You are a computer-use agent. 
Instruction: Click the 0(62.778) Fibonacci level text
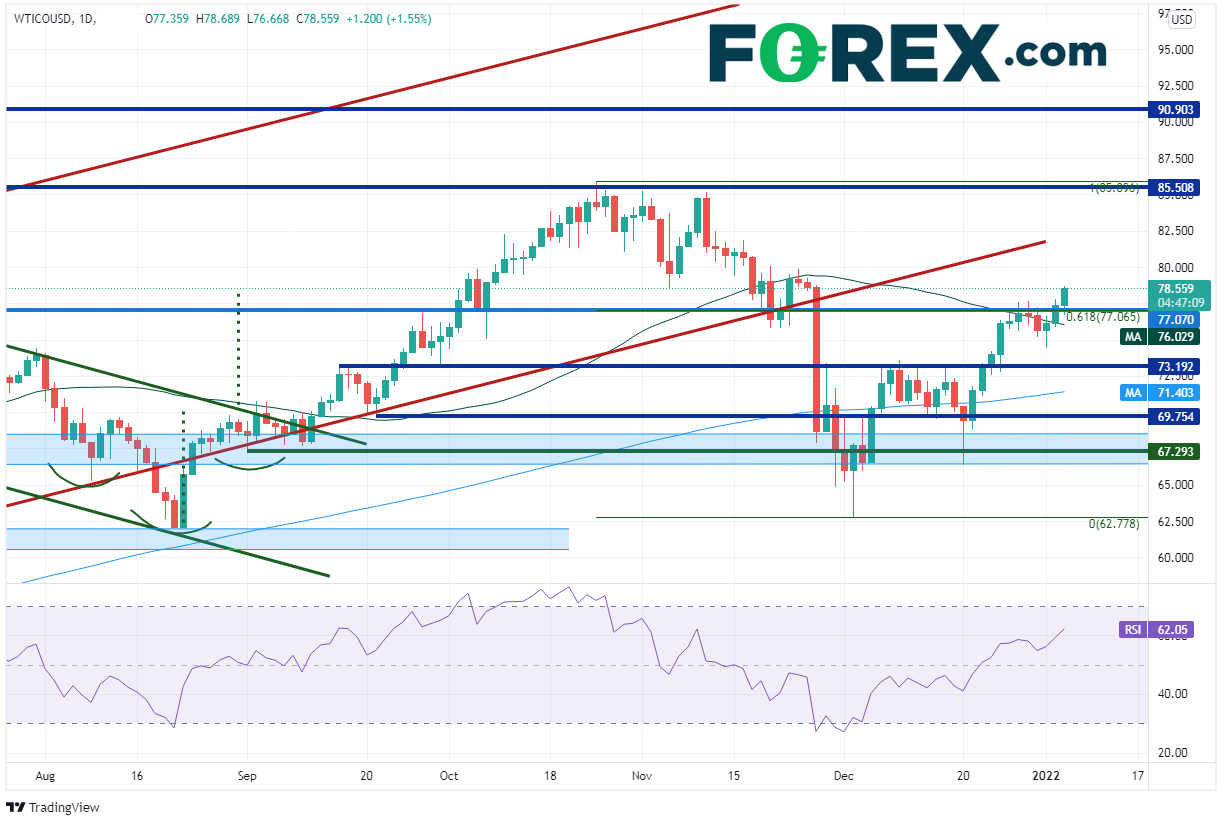point(1112,524)
